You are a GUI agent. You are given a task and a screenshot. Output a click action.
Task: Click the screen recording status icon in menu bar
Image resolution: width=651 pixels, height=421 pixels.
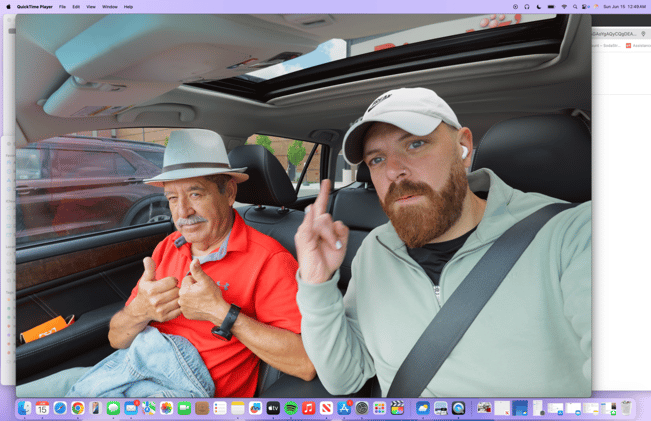tap(515, 7)
